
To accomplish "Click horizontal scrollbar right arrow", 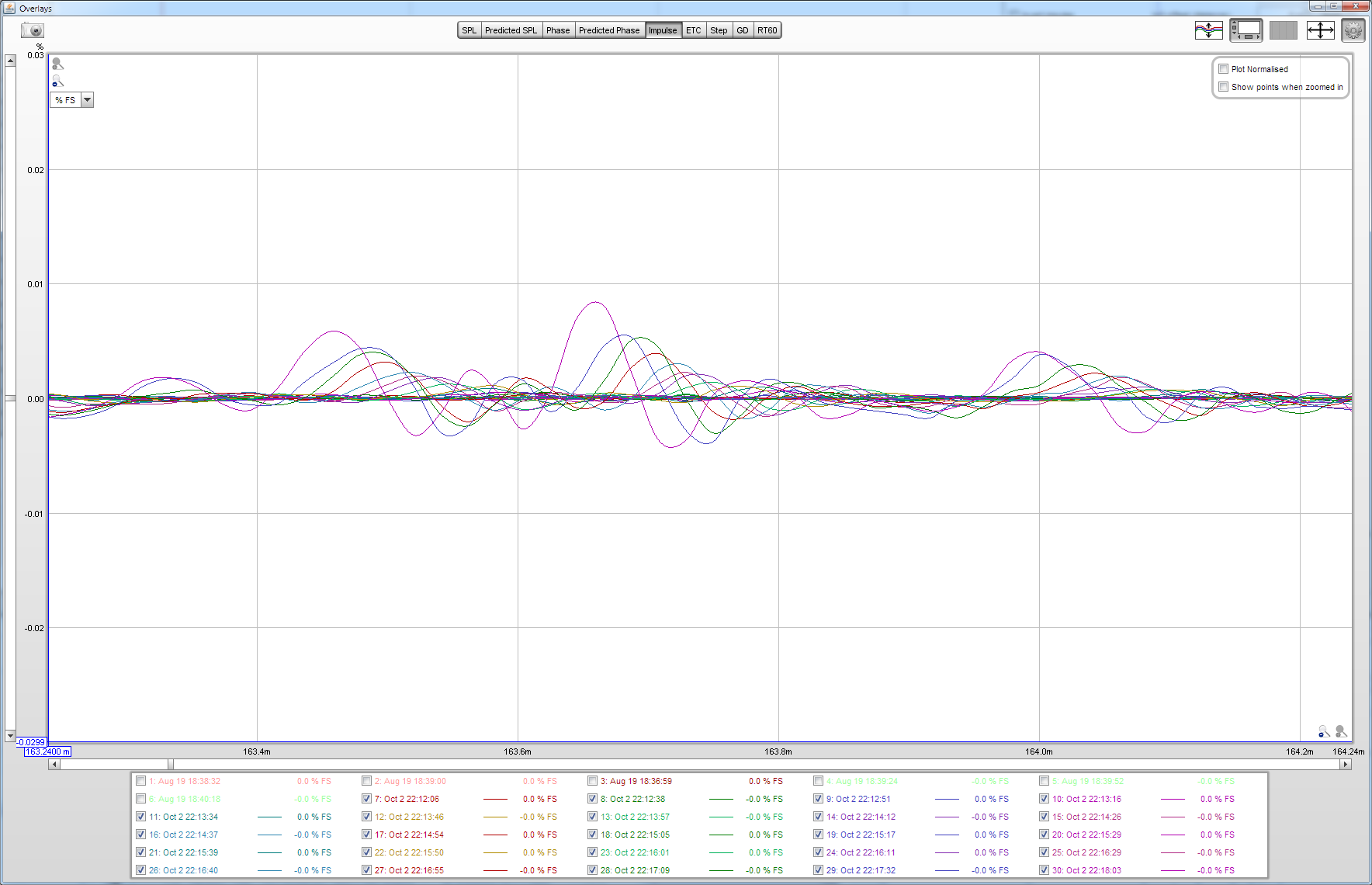I will point(1346,765).
